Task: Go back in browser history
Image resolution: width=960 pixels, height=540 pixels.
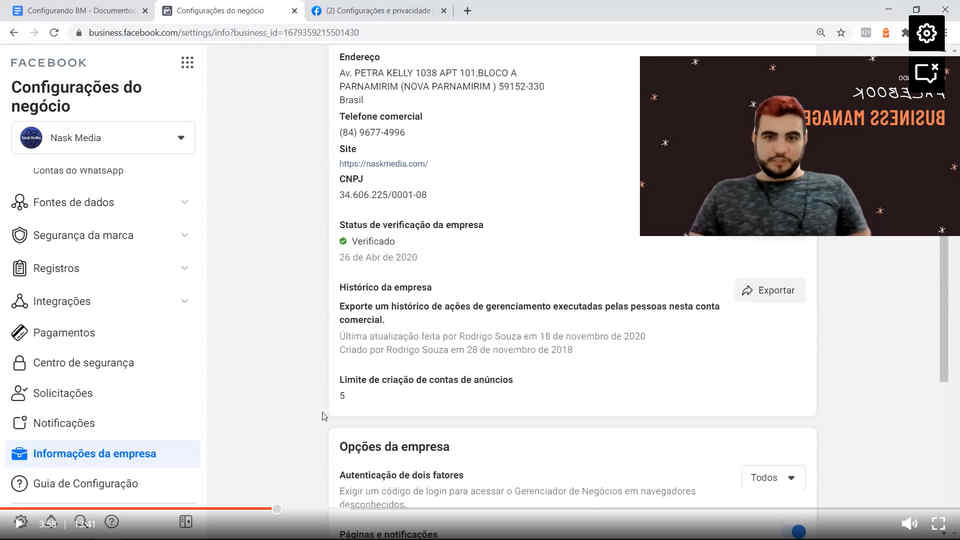Action: [14, 32]
